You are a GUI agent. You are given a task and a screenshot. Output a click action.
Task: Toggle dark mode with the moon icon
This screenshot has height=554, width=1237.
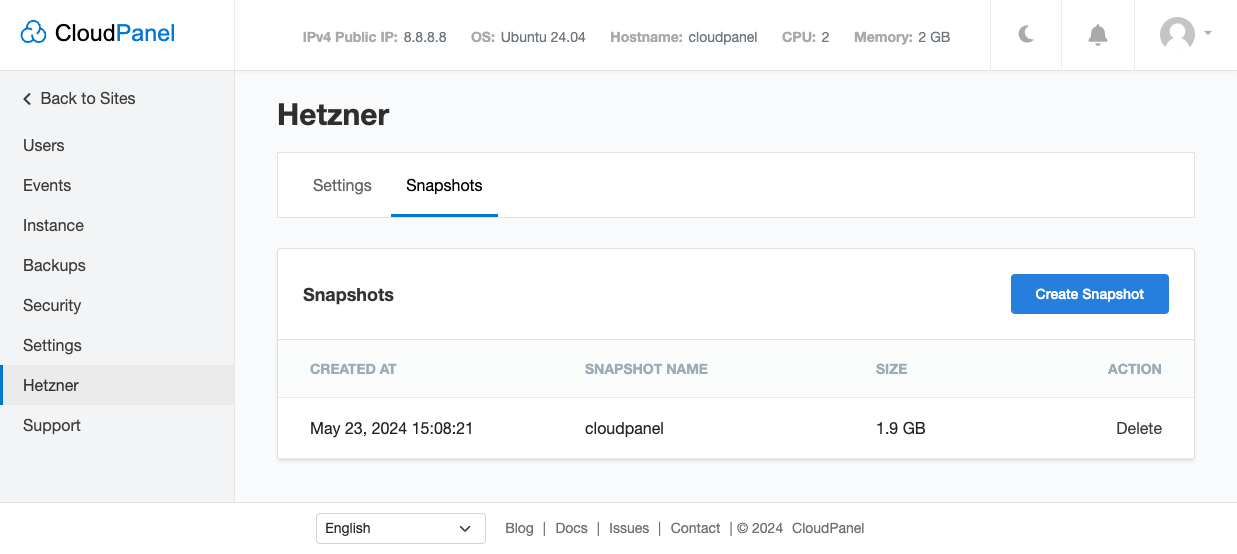[x=1026, y=35]
